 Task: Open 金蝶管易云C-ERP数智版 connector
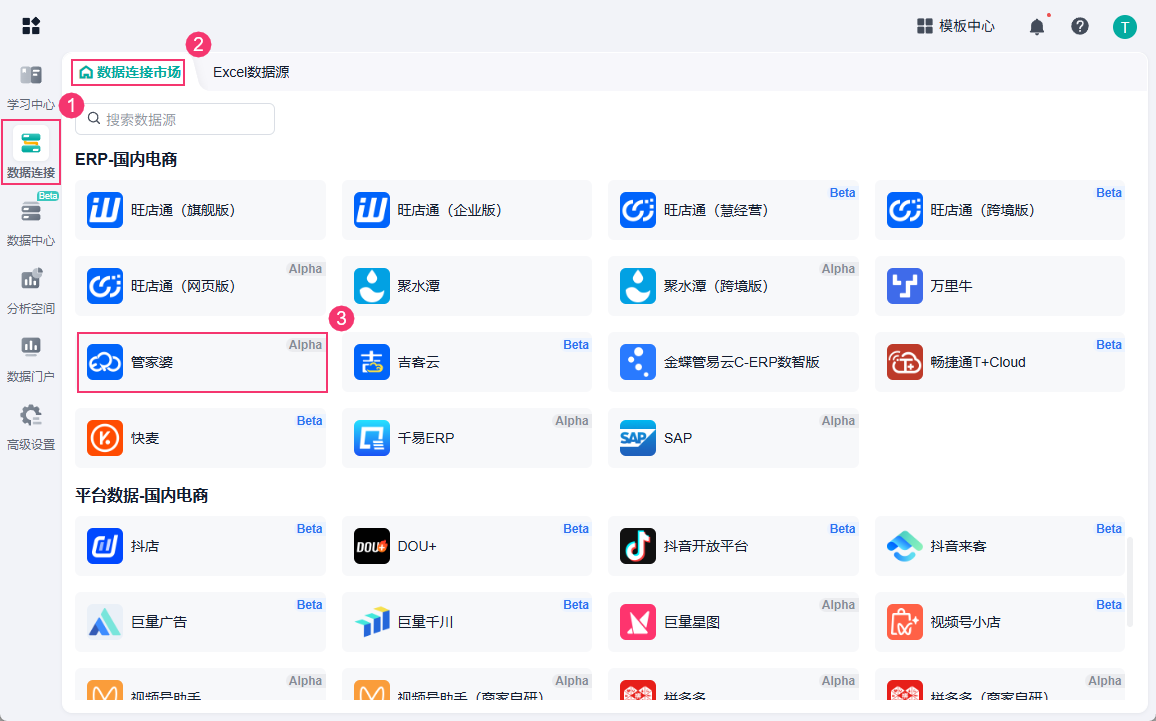point(734,362)
